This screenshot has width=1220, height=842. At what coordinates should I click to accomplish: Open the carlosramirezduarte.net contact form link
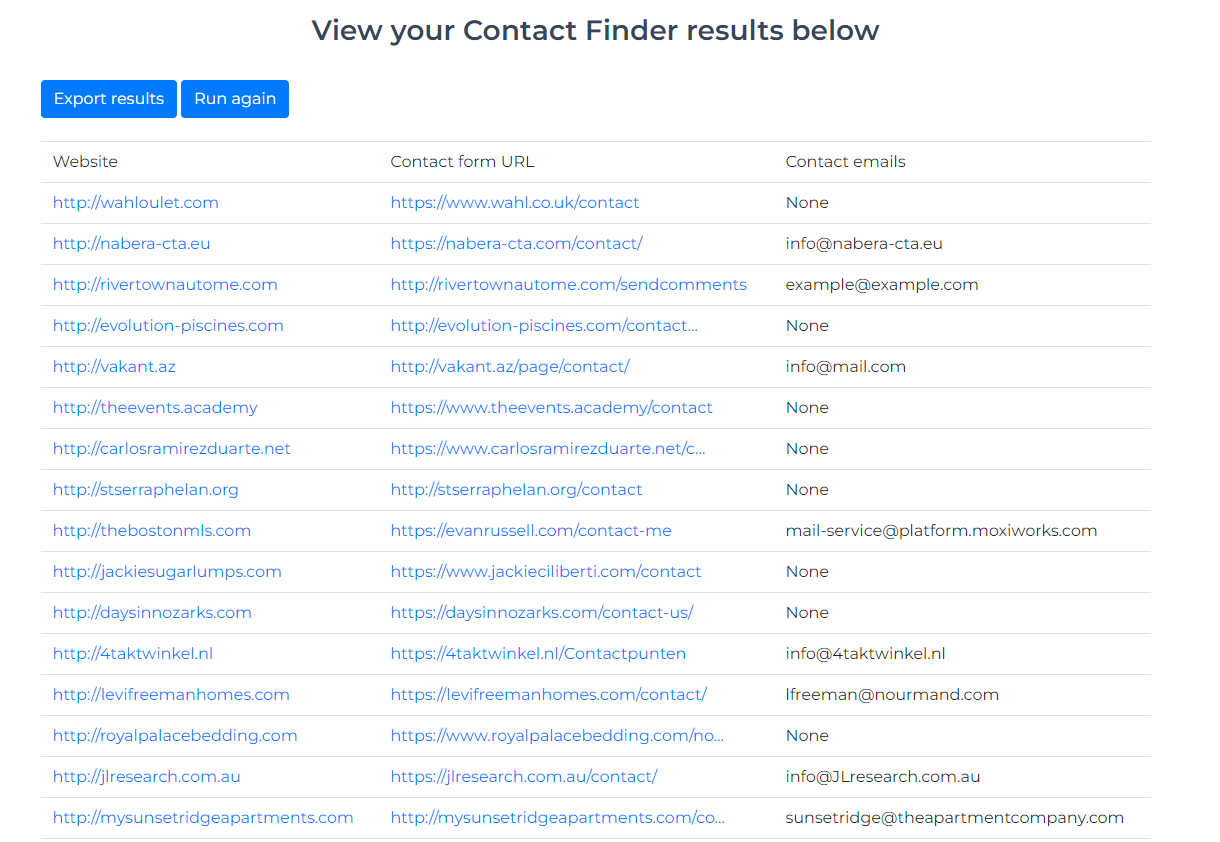[x=548, y=449]
